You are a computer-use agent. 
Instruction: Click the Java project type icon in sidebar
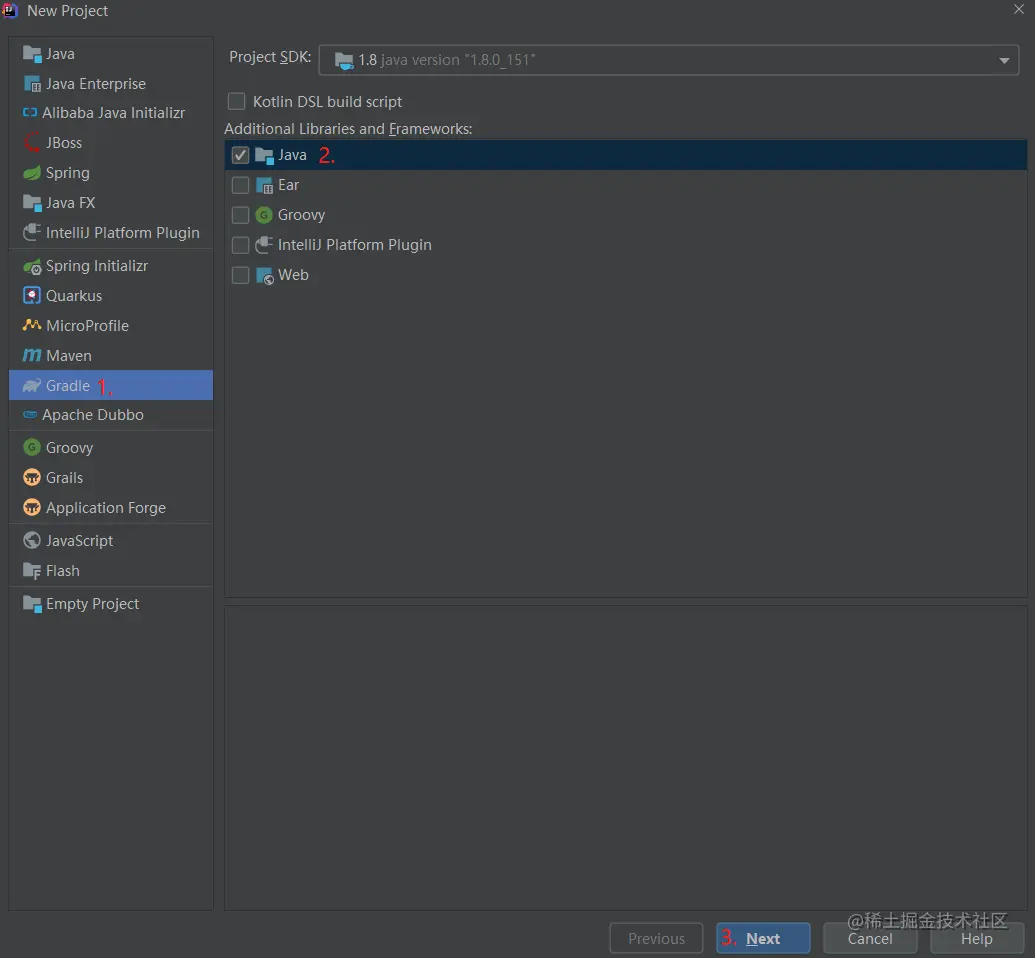point(32,54)
